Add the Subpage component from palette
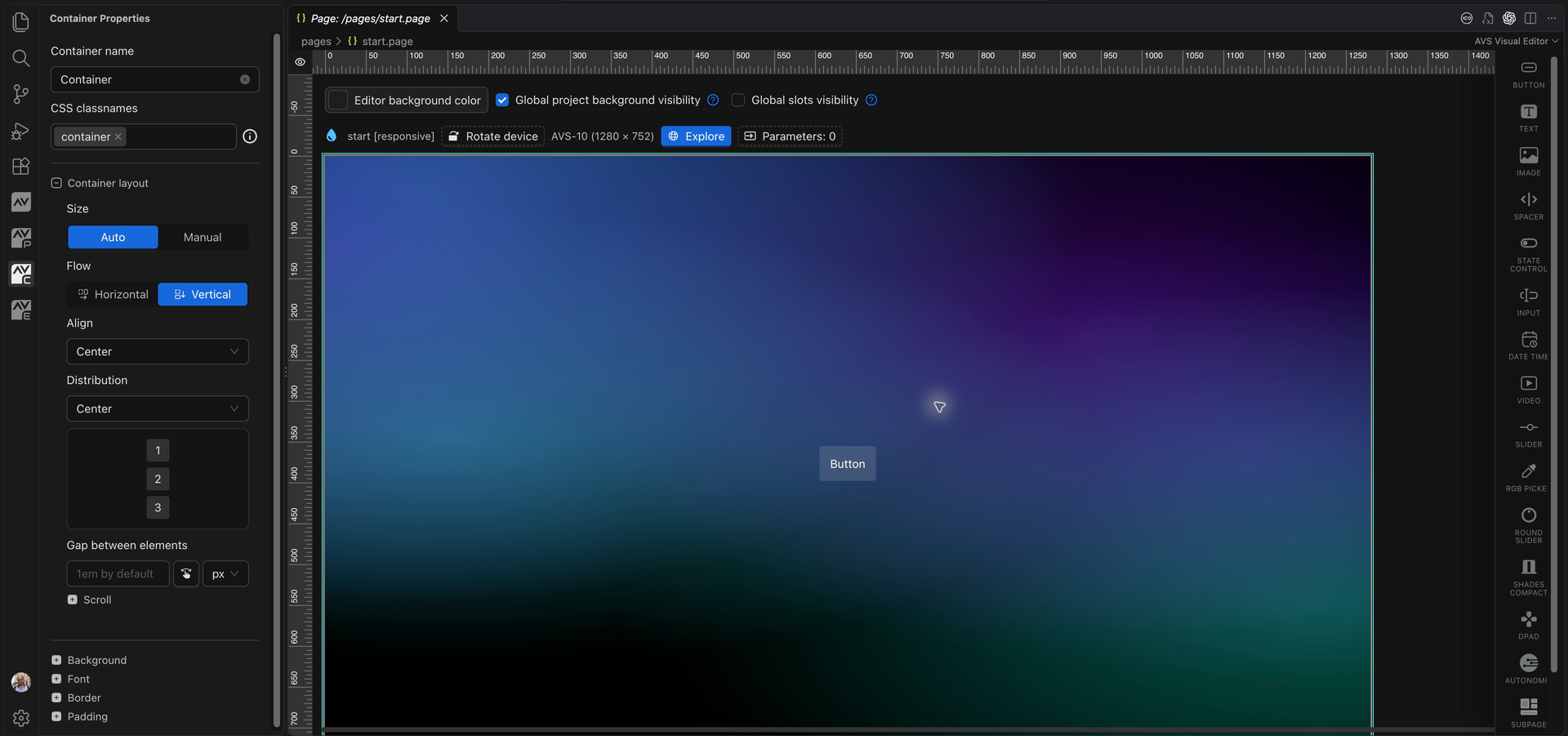 pos(1529,712)
